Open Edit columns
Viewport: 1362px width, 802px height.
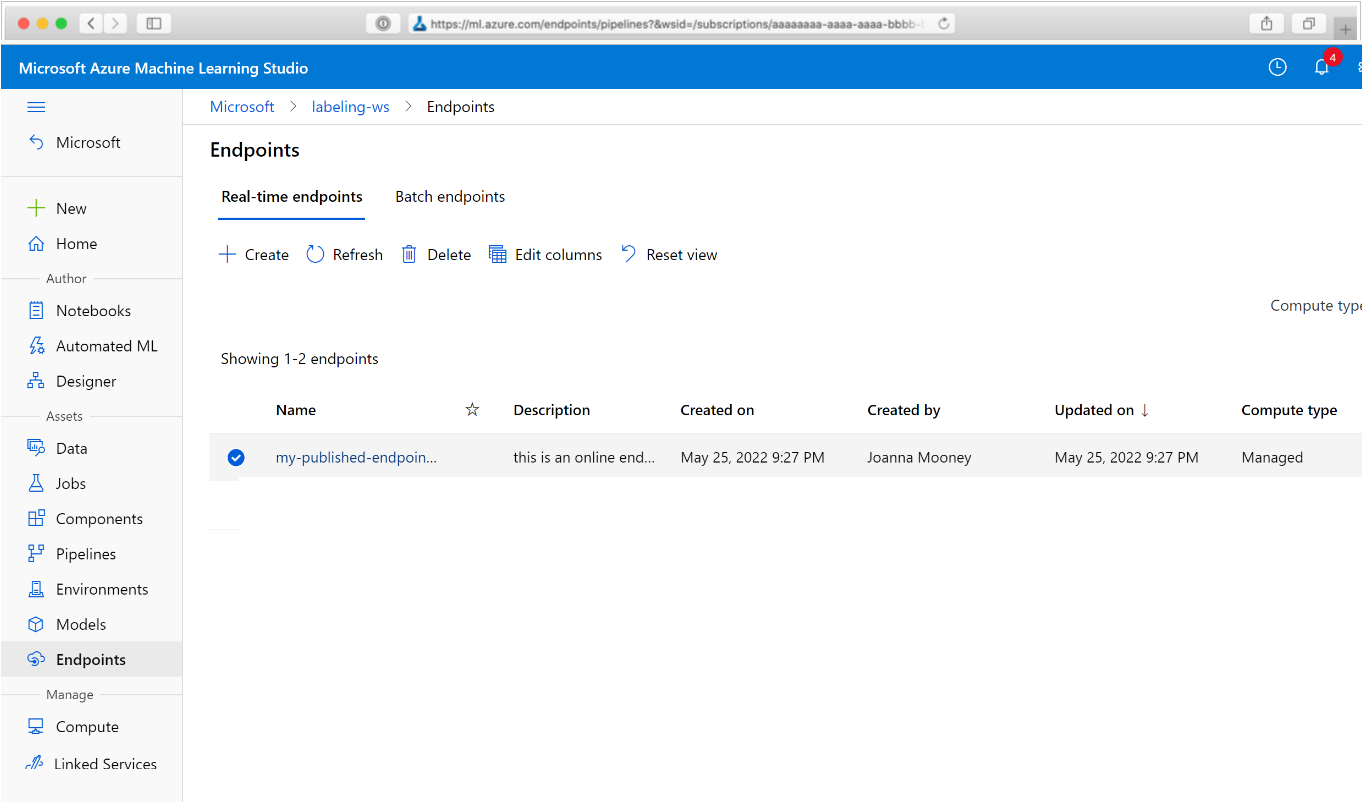pyautogui.click(x=546, y=255)
